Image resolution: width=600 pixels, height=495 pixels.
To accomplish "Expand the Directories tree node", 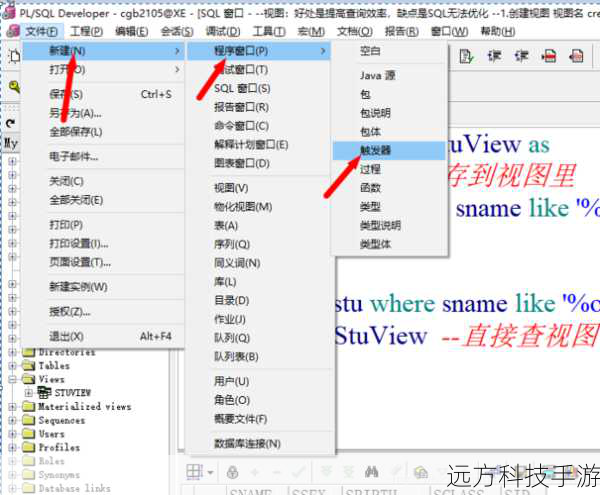I will [x=12, y=352].
